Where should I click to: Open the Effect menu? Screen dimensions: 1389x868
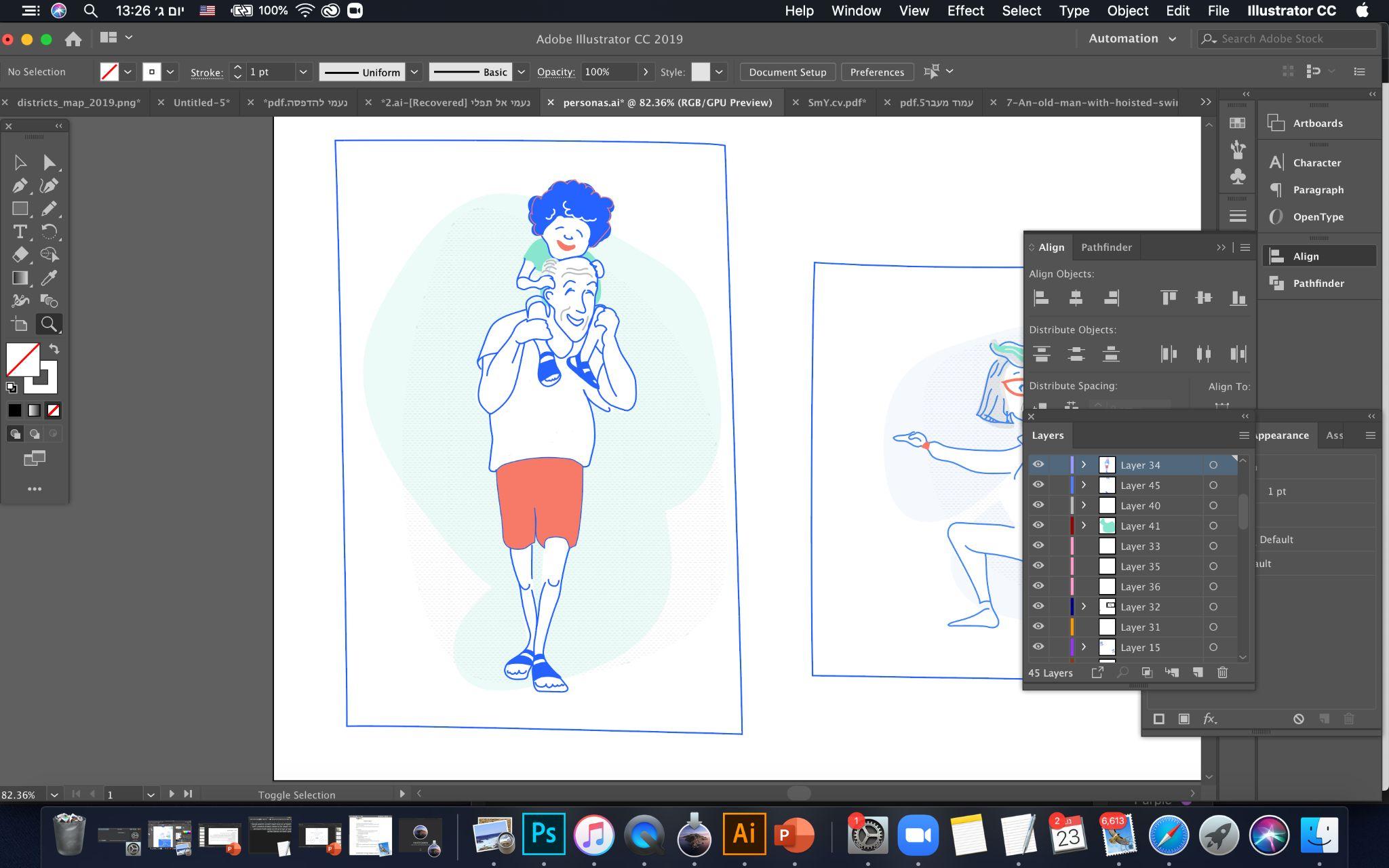pos(965,11)
